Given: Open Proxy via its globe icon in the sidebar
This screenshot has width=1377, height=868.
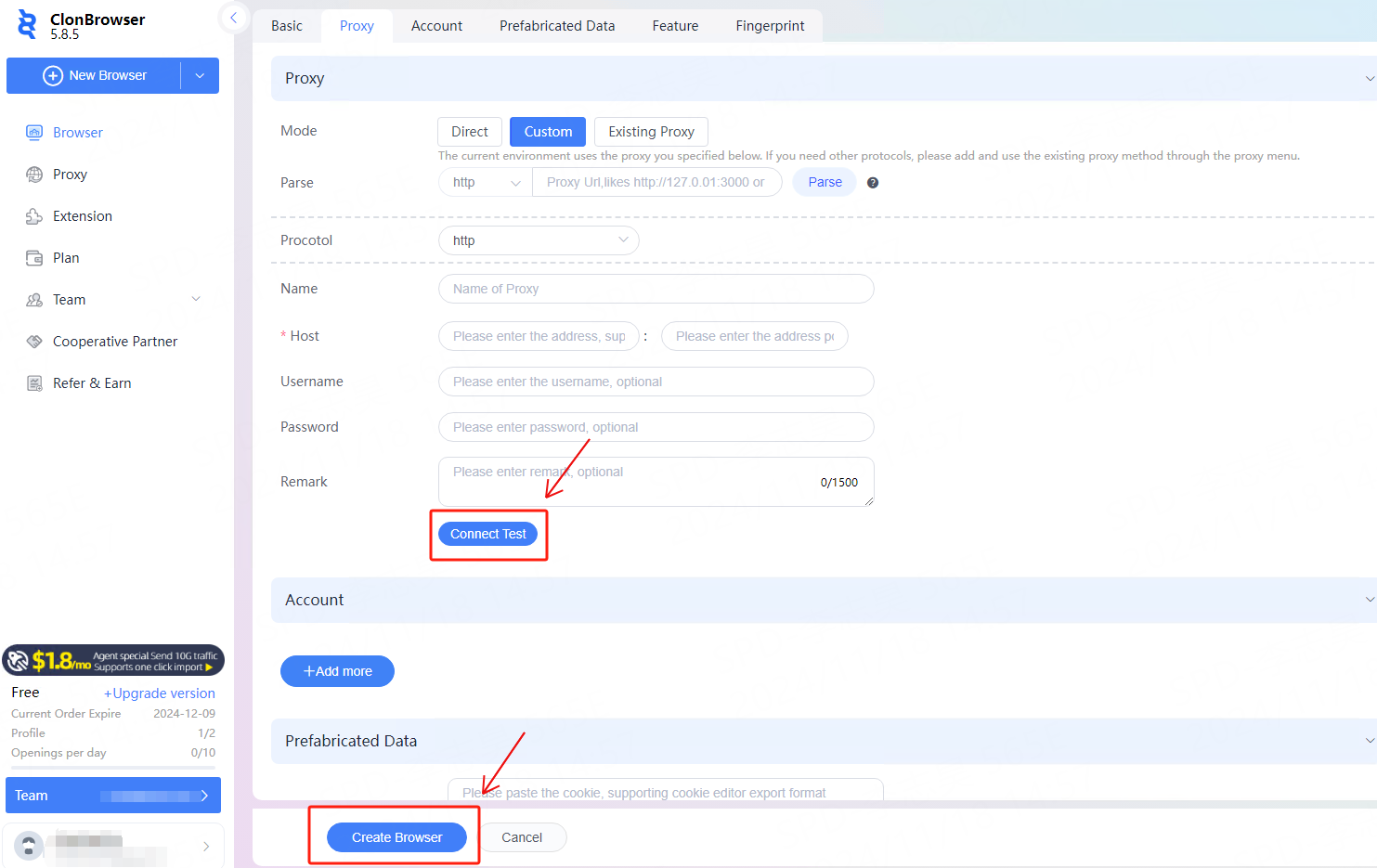Looking at the screenshot, I should (34, 175).
